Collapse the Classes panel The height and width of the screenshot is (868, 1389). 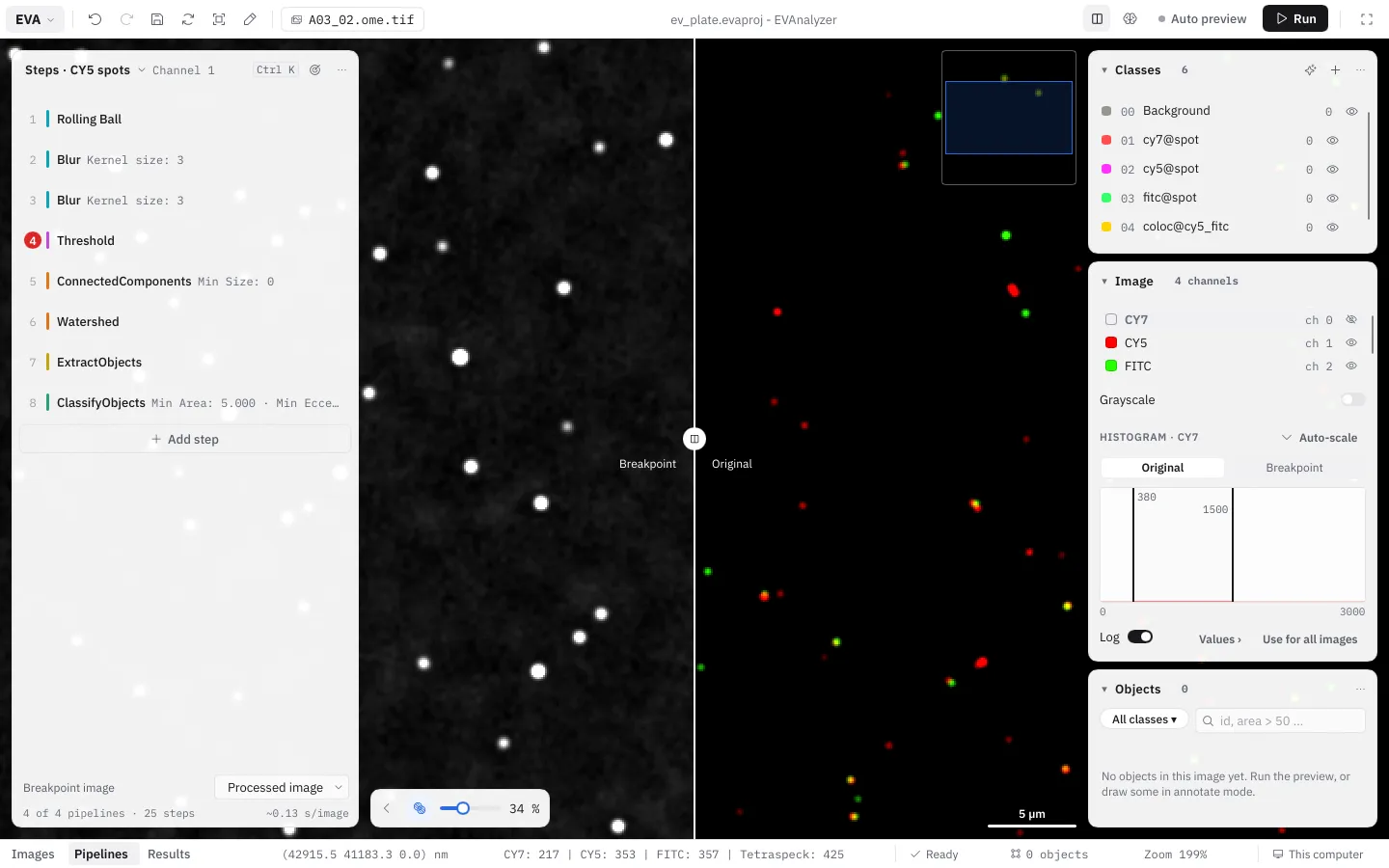click(x=1104, y=69)
